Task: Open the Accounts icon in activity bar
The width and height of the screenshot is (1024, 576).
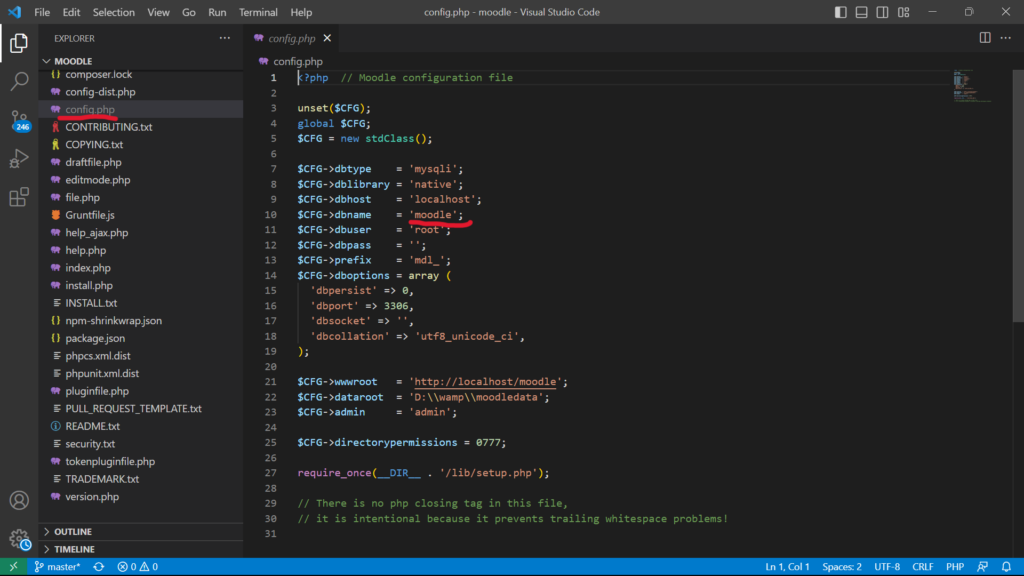Action: (19, 500)
